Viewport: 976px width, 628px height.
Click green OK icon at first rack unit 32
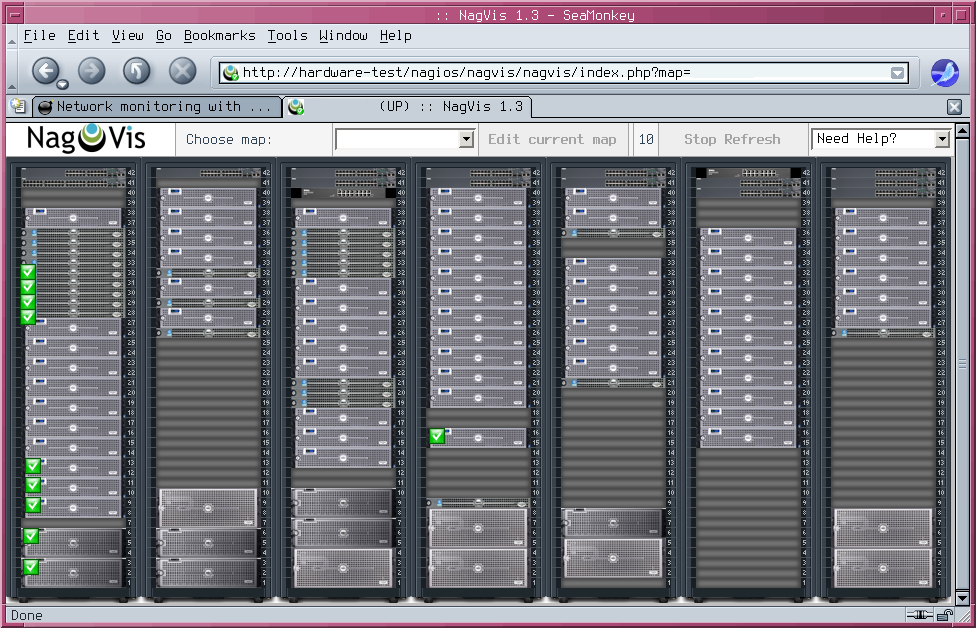[x=28, y=271]
